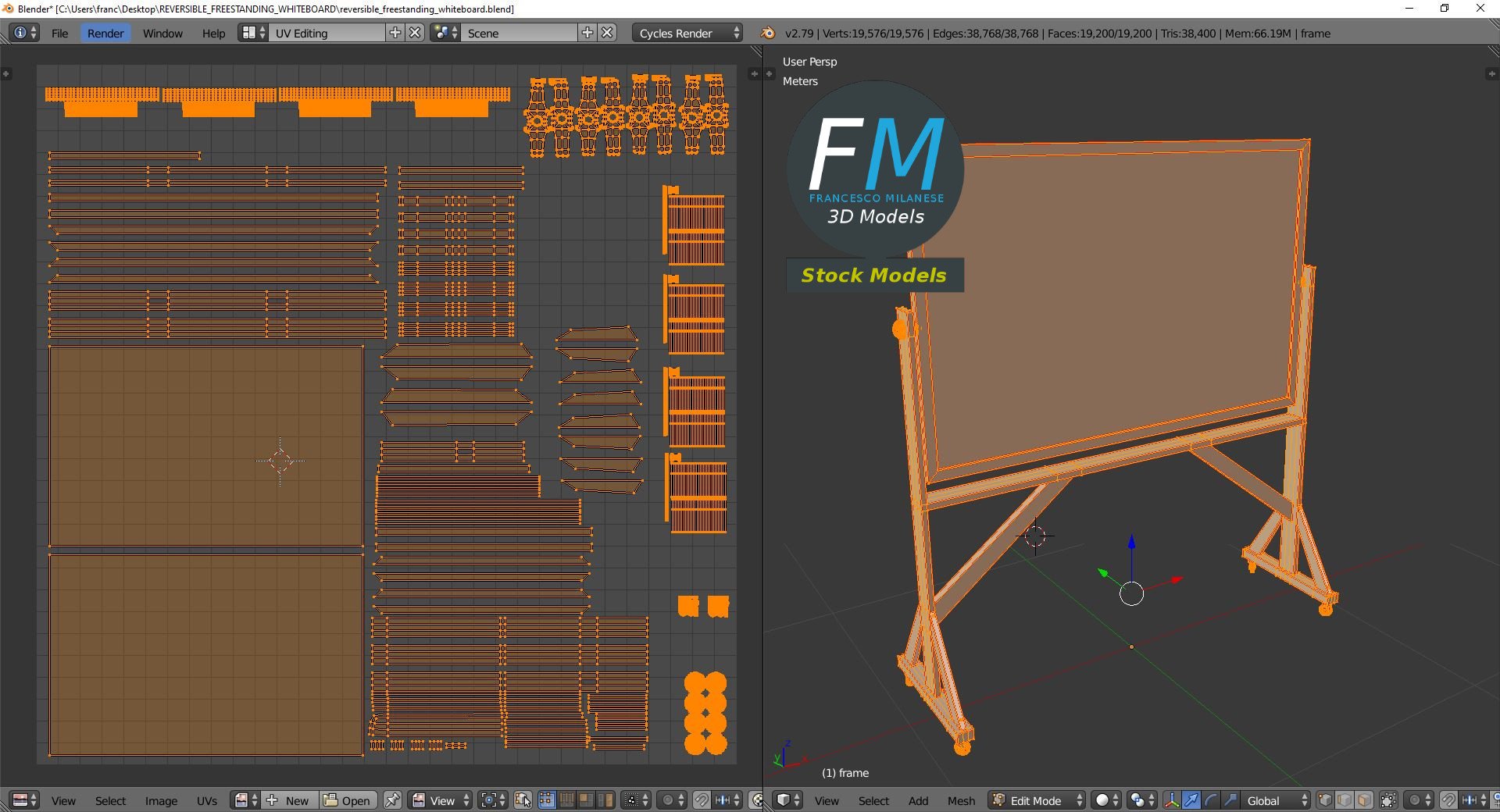1500x812 pixels.
Task: Click the New image button
Action: coord(289,800)
